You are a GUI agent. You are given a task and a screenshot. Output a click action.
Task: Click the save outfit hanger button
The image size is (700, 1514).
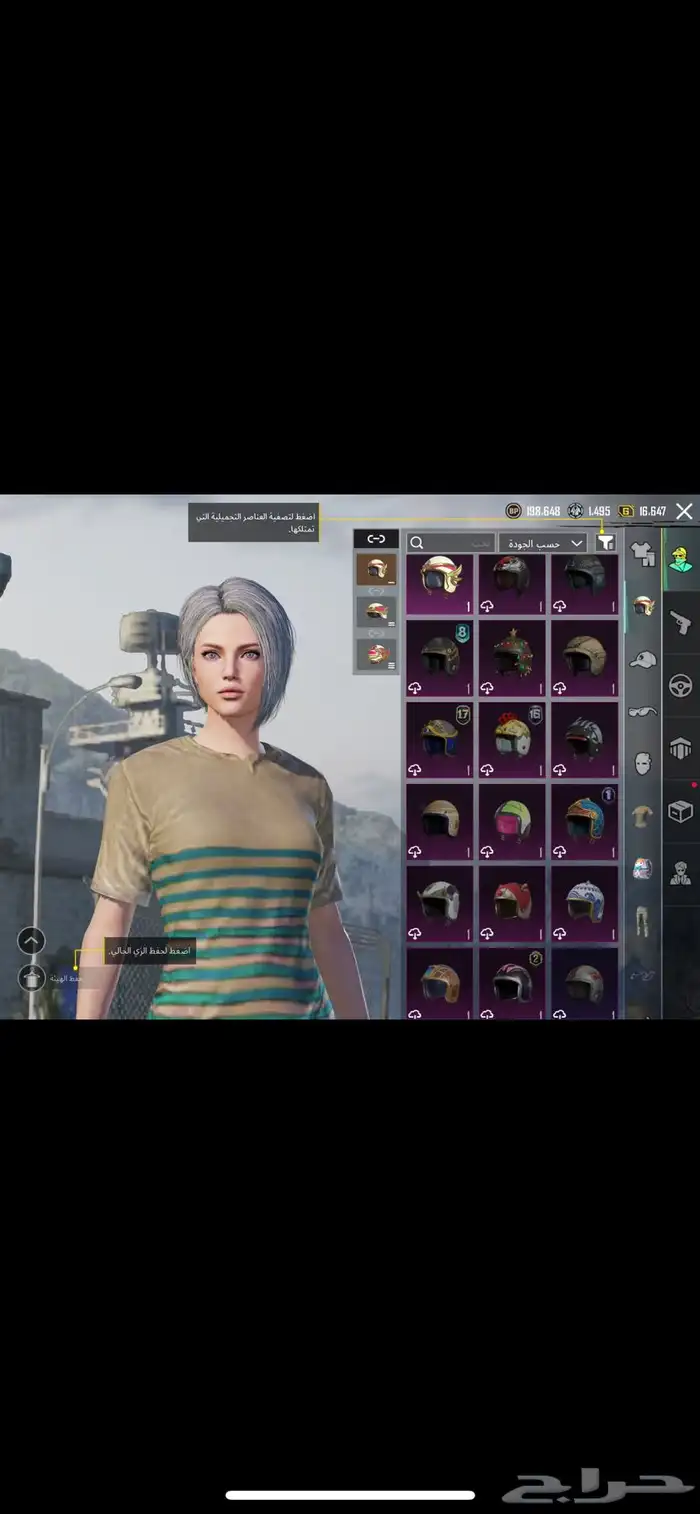coord(31,978)
